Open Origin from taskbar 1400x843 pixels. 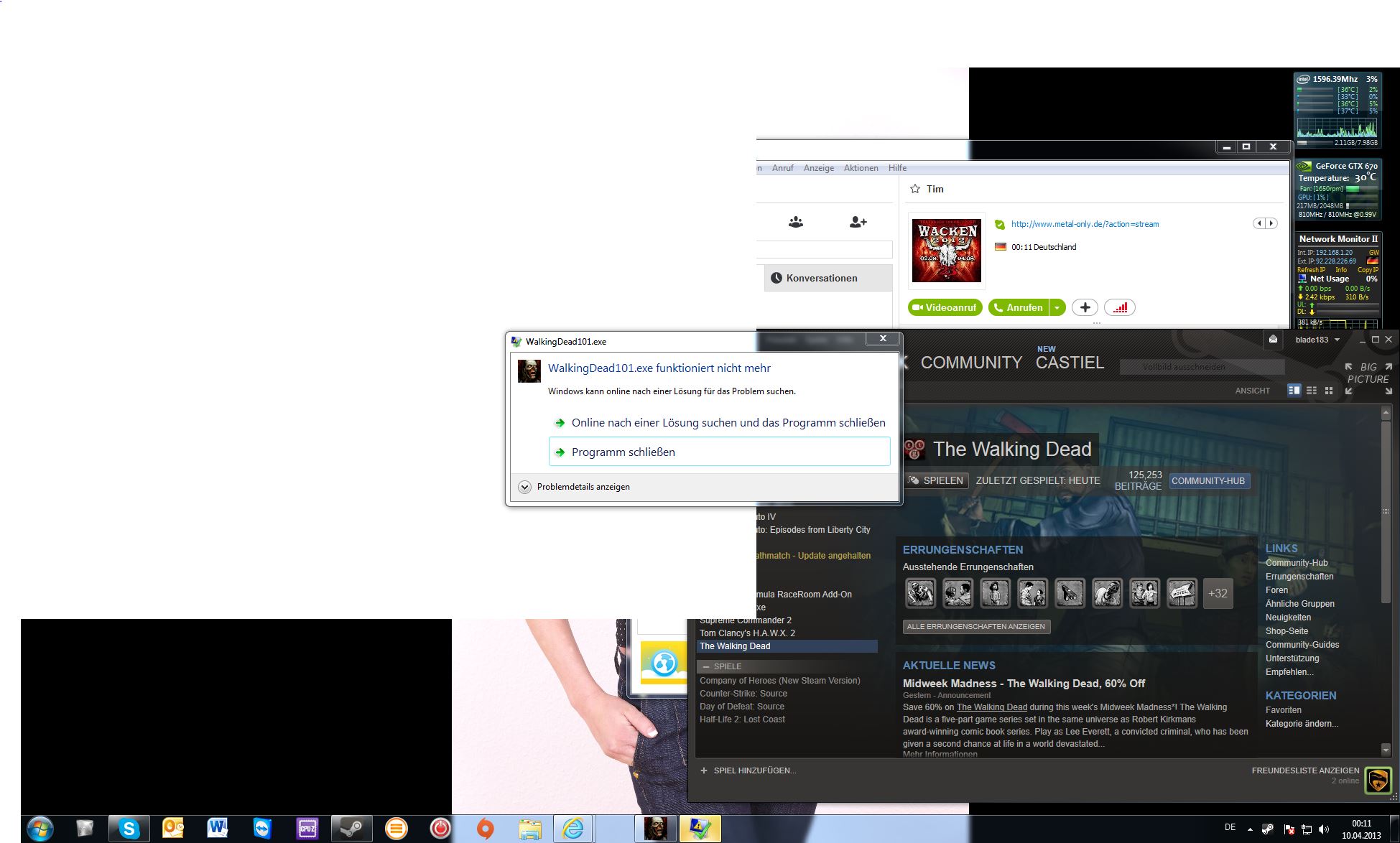coord(486,829)
